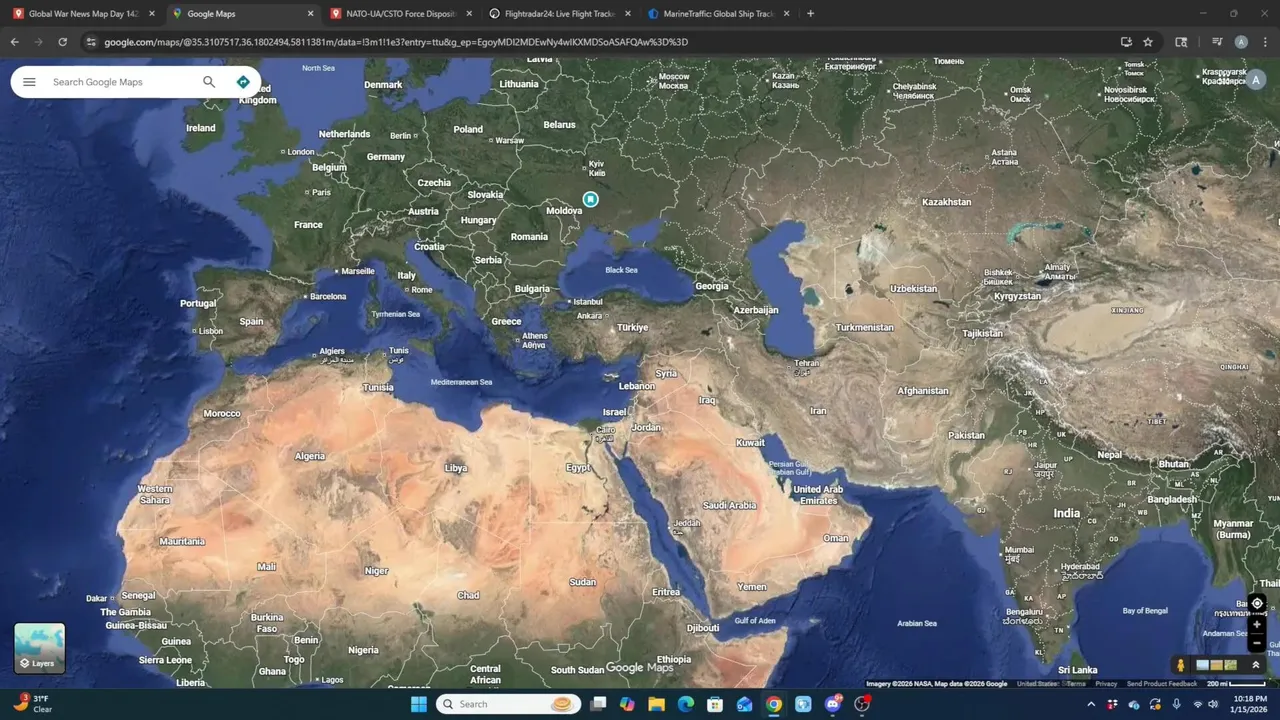This screenshot has width=1280, height=720.
Task: Click the Saudi Arabia country label
Action: [729, 505]
